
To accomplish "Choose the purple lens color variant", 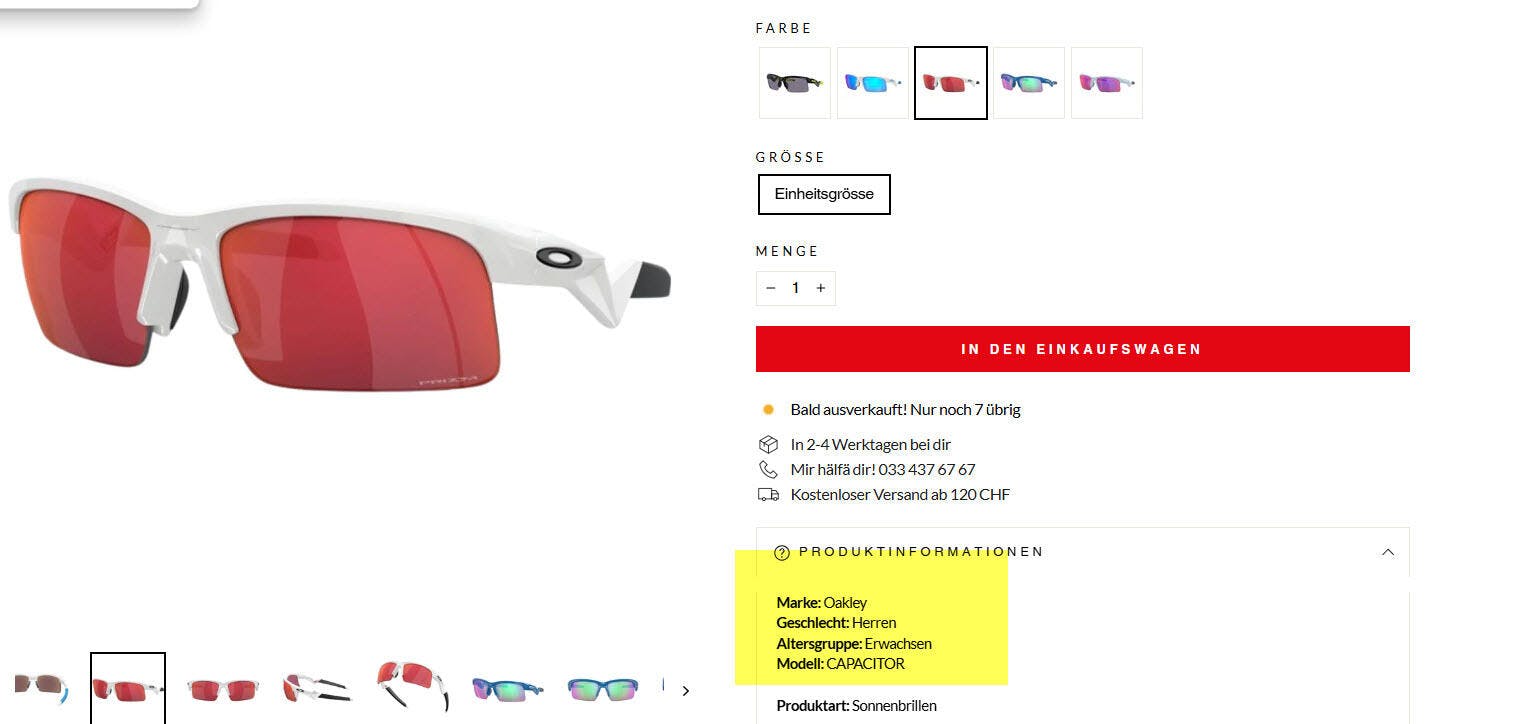I will tap(1107, 83).
